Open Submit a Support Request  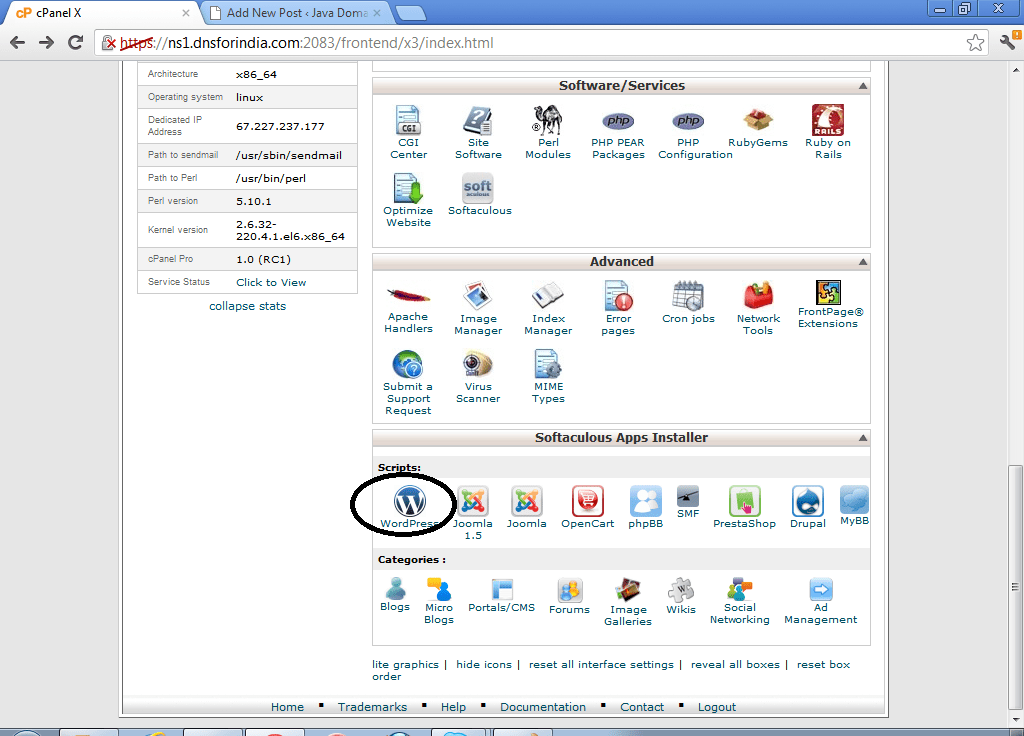pos(408,383)
